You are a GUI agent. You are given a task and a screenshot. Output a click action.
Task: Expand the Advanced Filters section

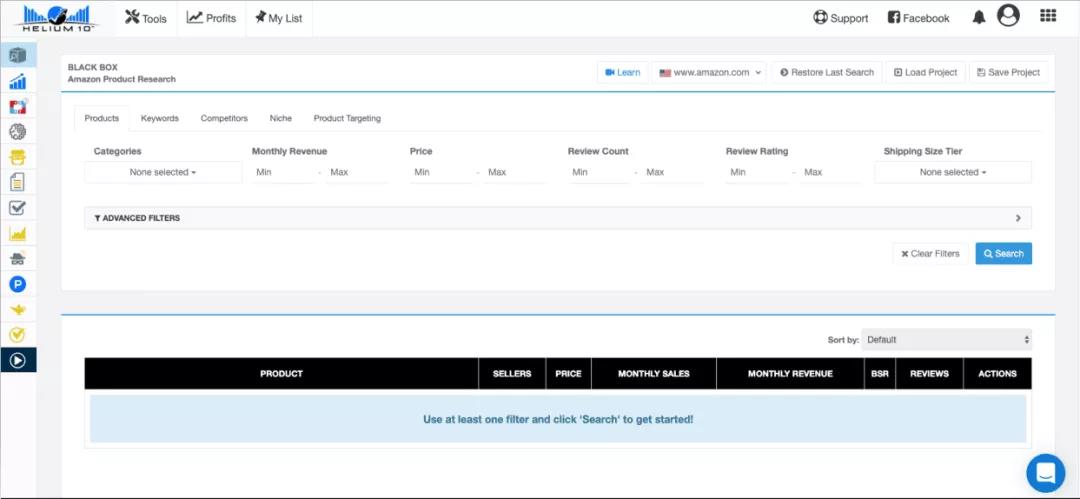(557, 218)
